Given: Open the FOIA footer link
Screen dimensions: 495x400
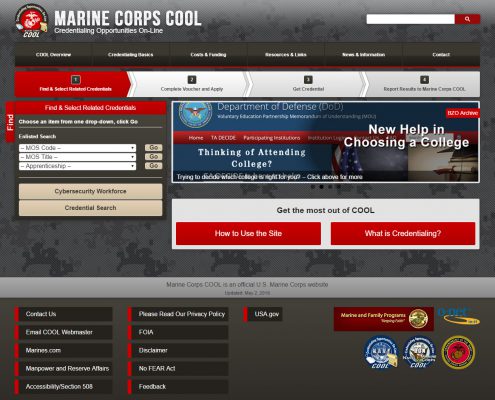Looking at the screenshot, I should [x=178, y=332].
